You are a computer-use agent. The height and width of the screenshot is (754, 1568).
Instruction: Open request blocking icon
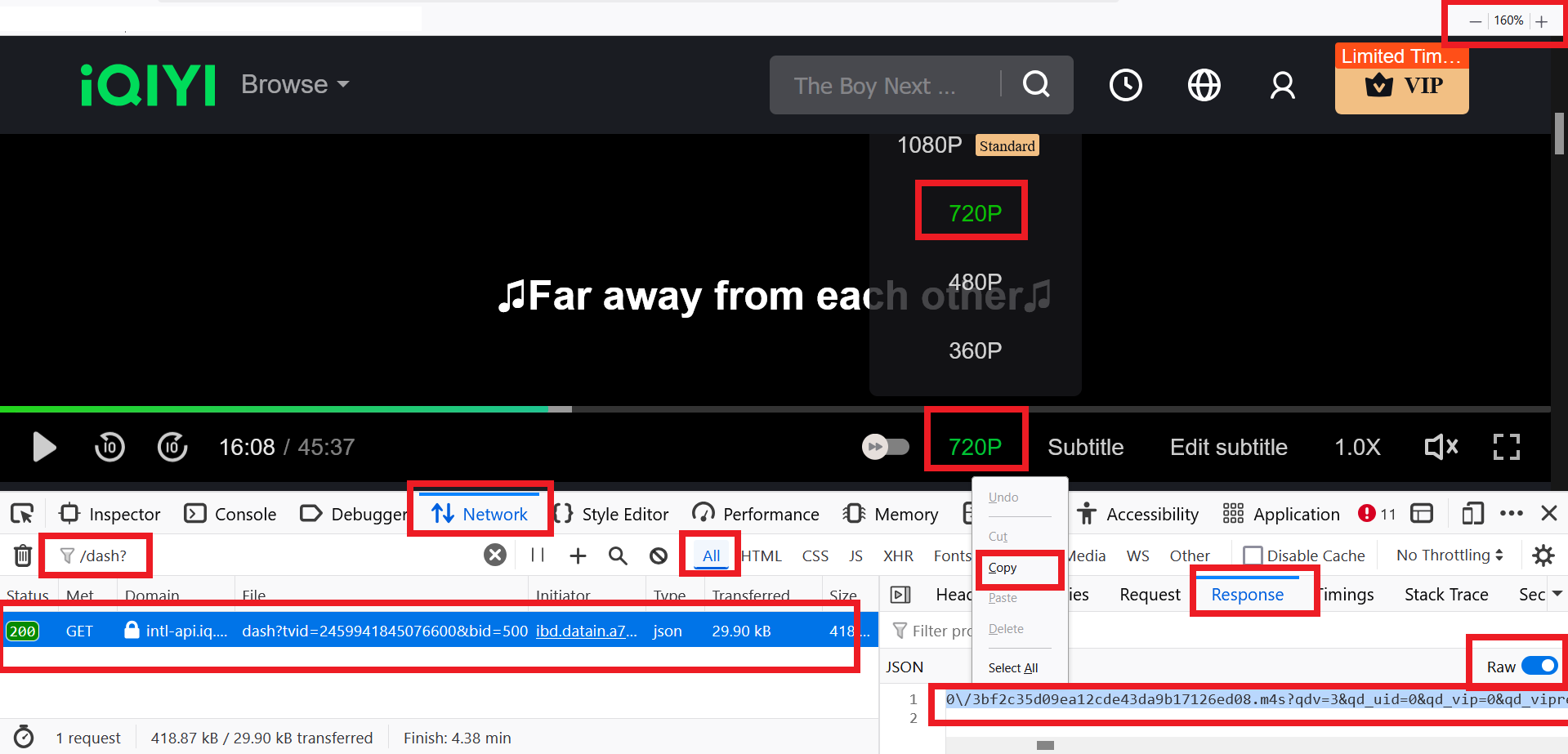coord(659,555)
